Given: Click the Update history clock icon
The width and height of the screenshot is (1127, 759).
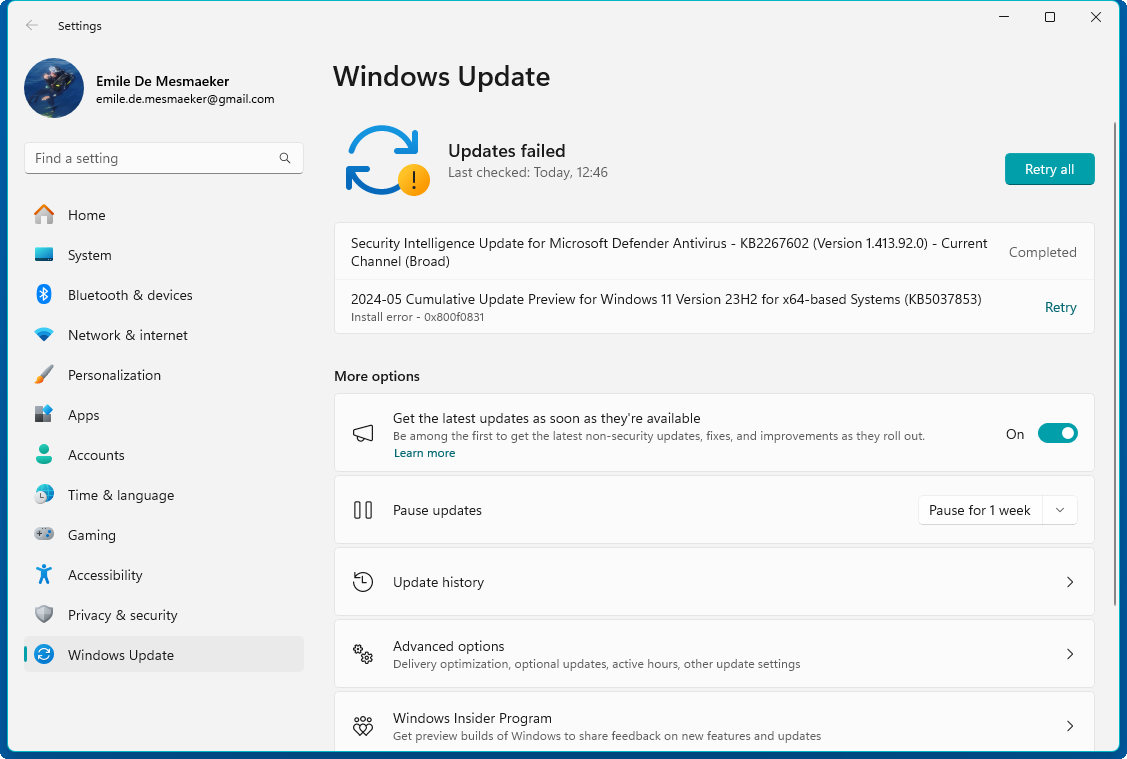Looking at the screenshot, I should (x=363, y=581).
